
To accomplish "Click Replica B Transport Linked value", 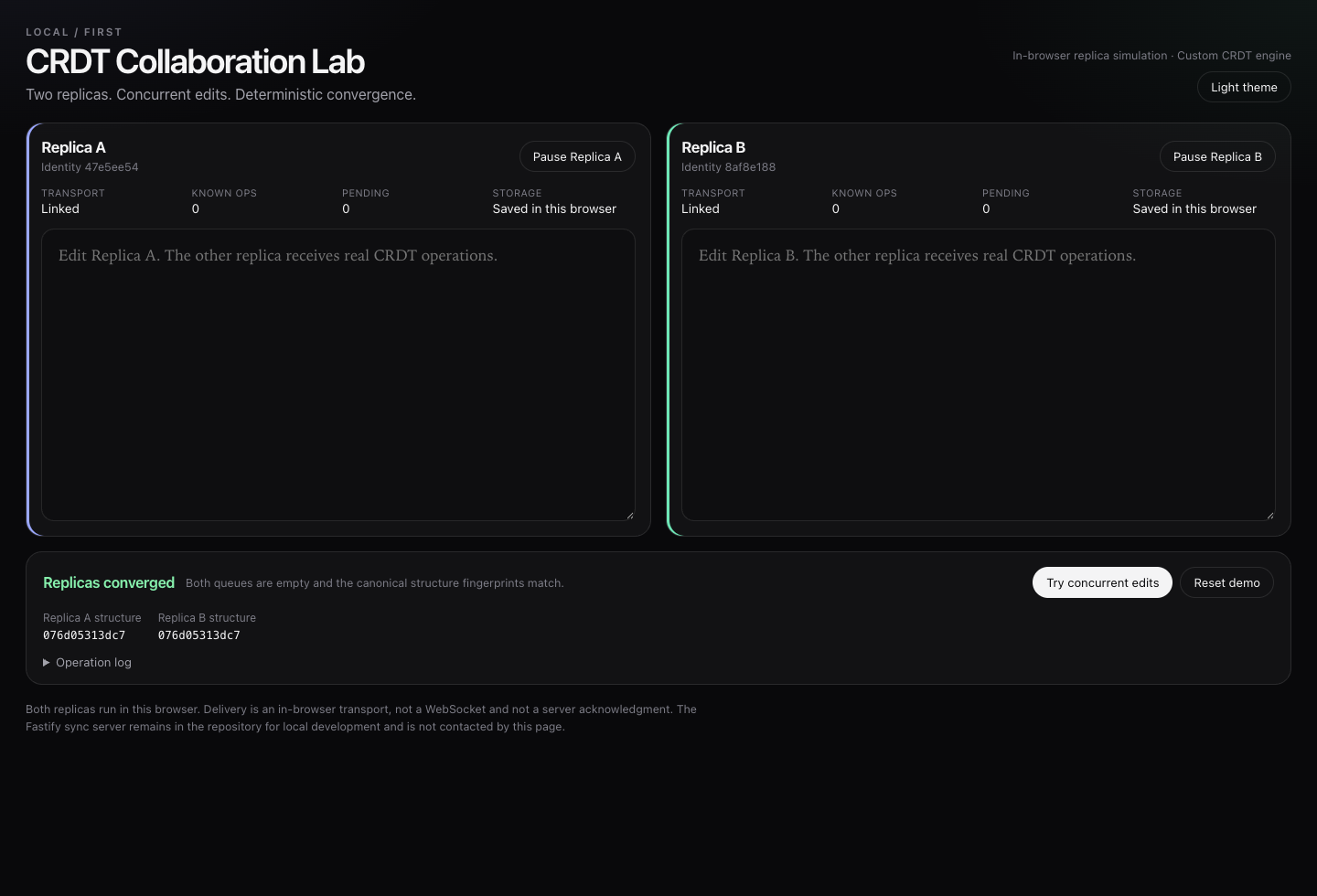I will point(701,208).
